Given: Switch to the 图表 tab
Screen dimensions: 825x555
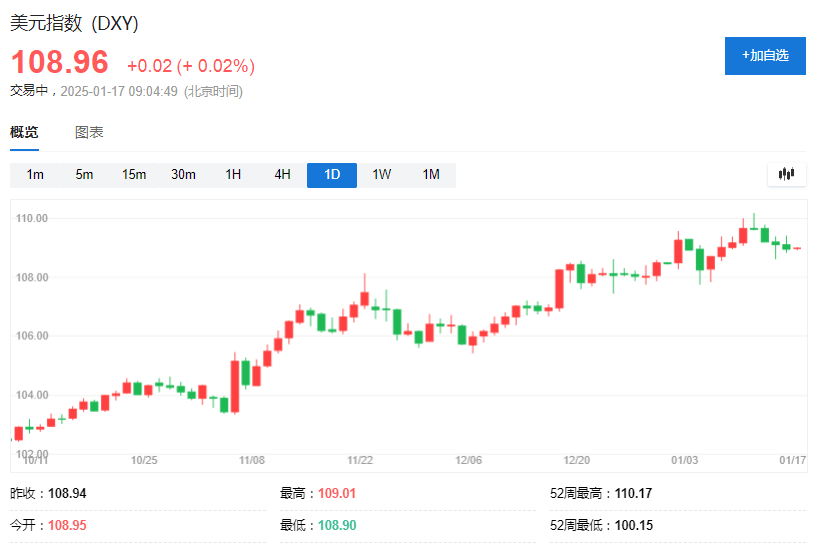Looking at the screenshot, I should coord(89,132).
